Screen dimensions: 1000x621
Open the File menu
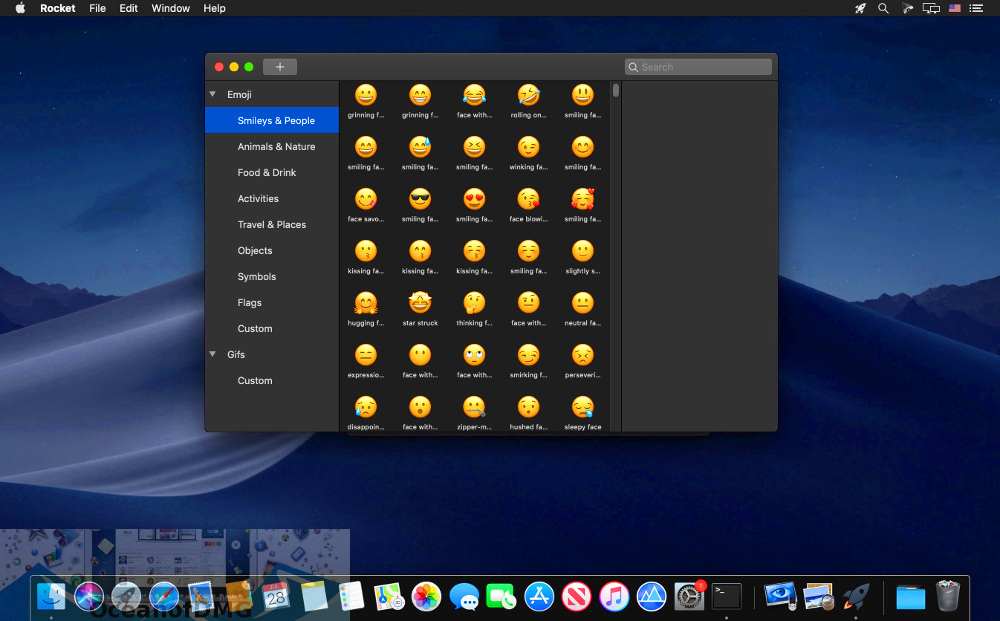pos(97,8)
